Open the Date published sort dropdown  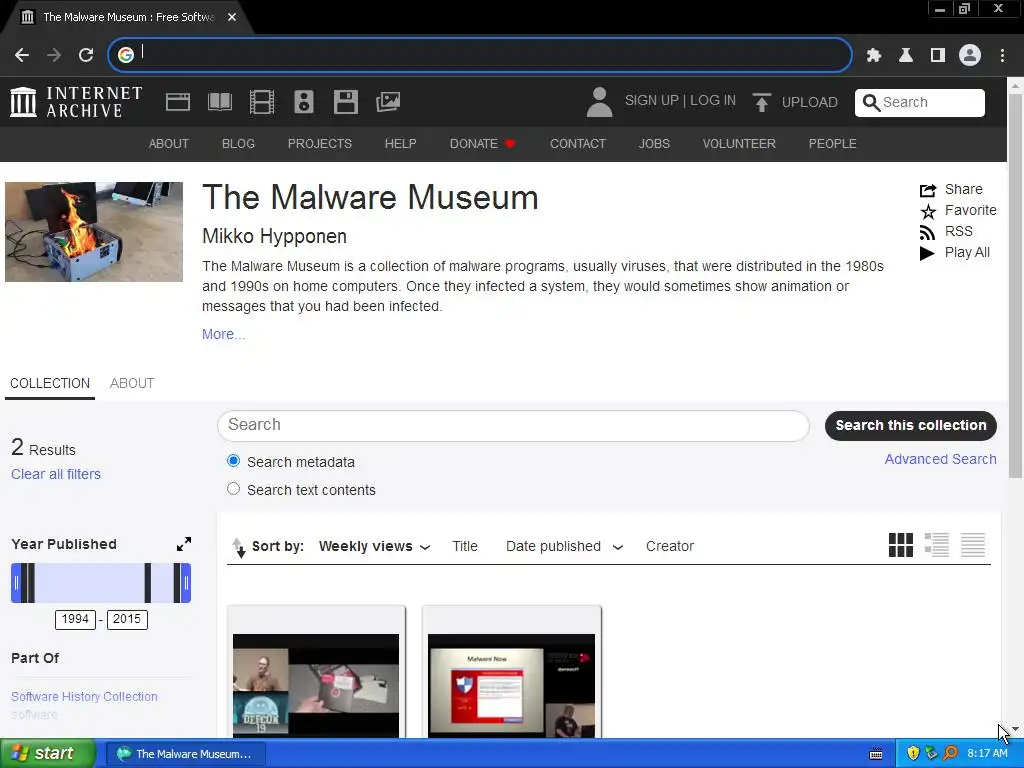[x=564, y=547]
